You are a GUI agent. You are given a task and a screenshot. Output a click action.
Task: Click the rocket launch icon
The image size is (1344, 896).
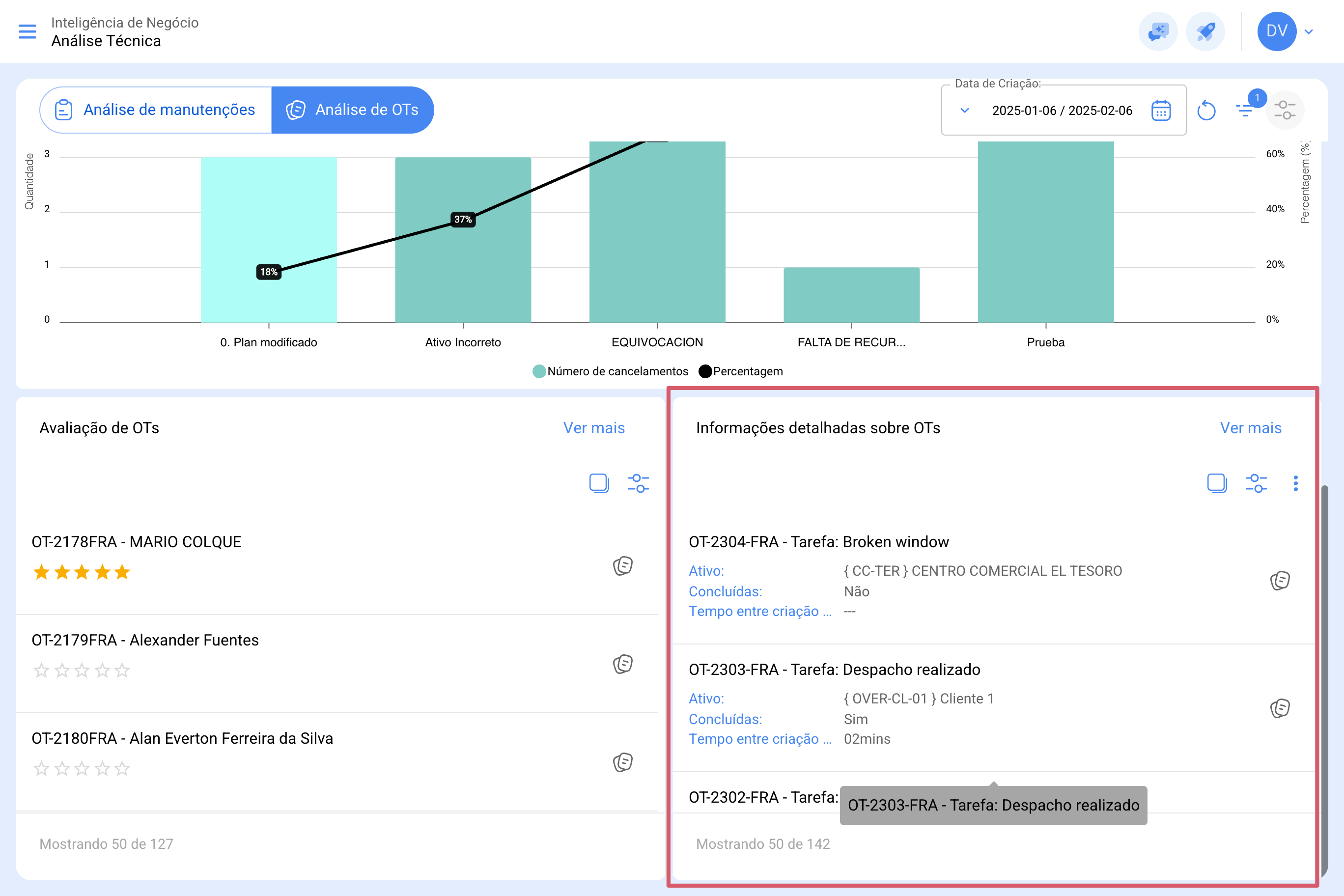[1205, 31]
